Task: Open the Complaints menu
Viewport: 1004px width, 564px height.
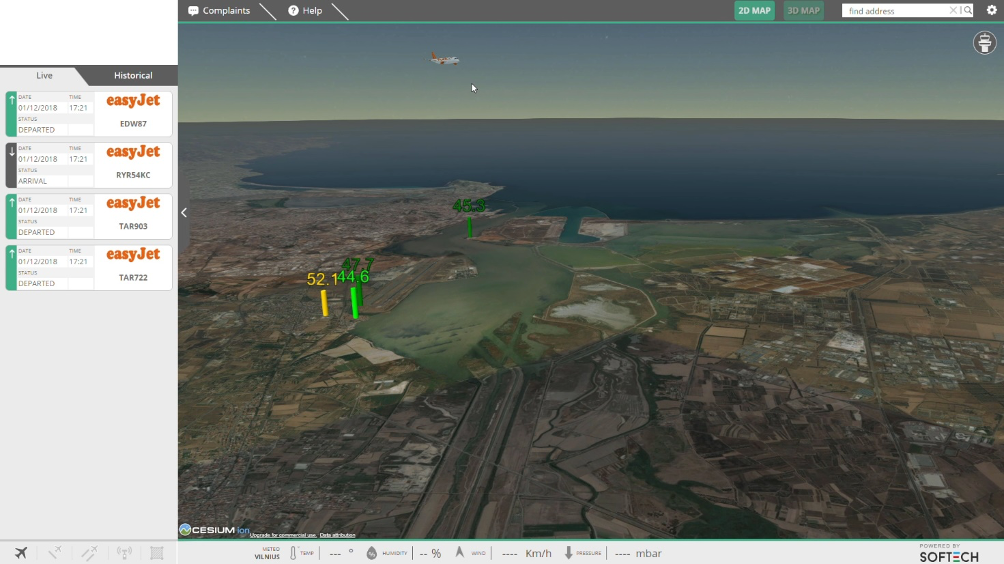Action: (219, 11)
